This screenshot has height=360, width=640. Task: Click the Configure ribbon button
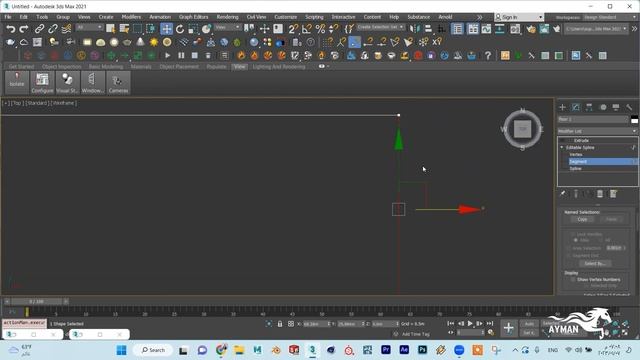pyautogui.click(x=42, y=82)
